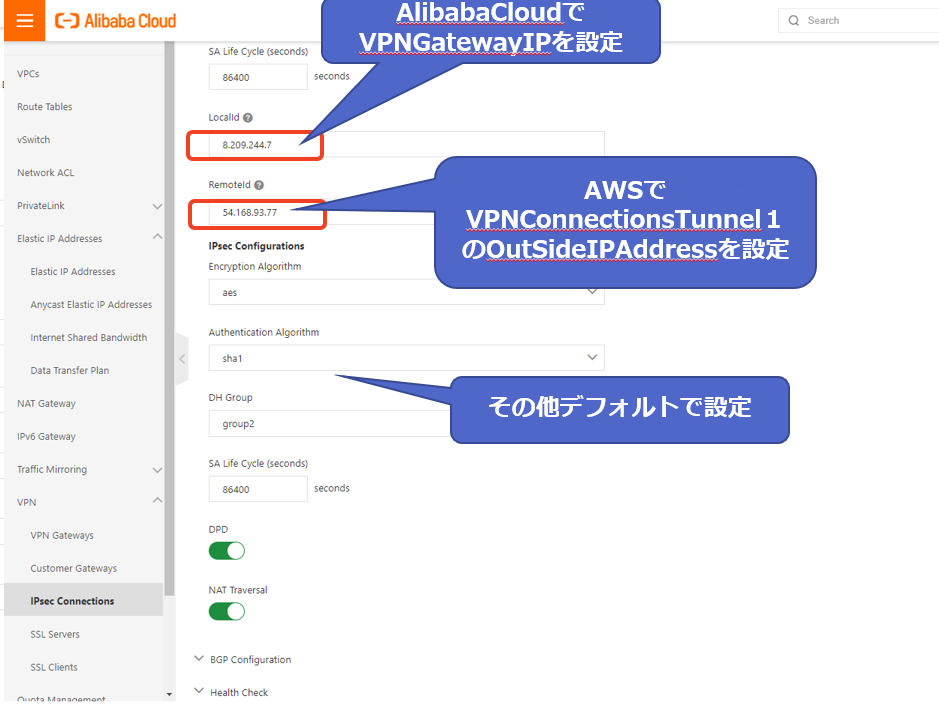Go to NAT Gateway page
939x709 pixels.
click(x=46, y=404)
